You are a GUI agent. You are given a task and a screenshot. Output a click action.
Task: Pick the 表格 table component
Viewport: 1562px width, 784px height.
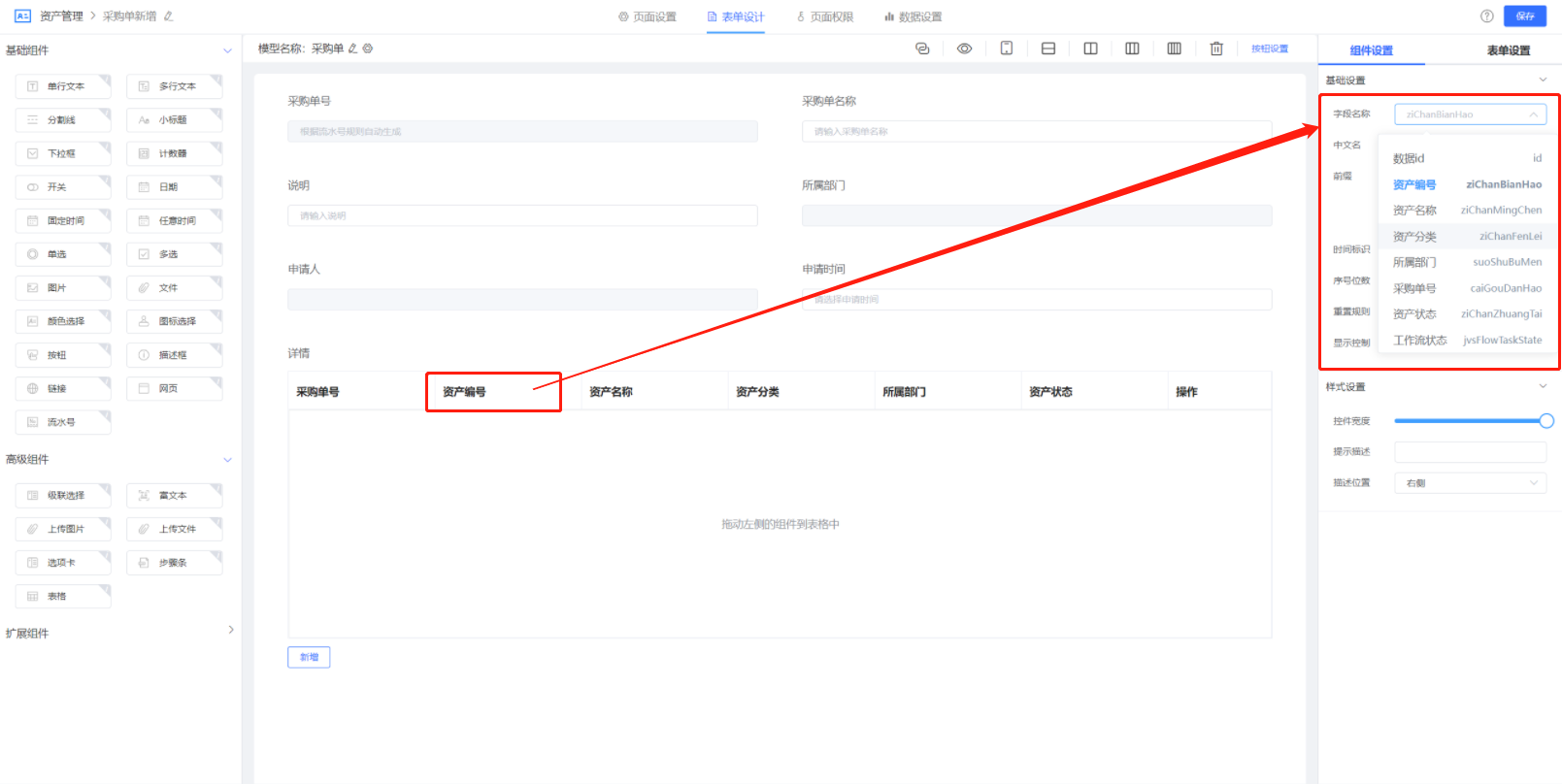coord(63,597)
